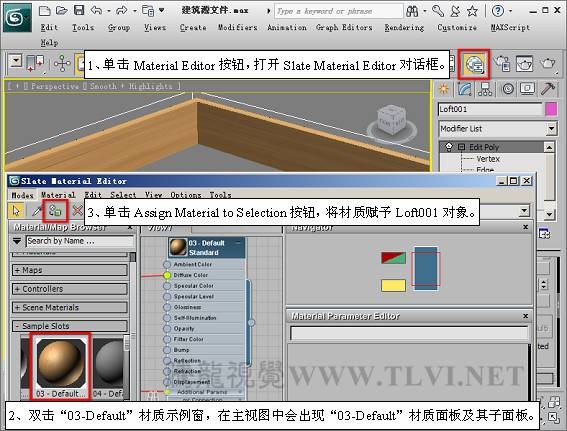The width and height of the screenshot is (567, 431).
Task: Toggle the Diffuse Color input socket
Action: tap(167, 275)
